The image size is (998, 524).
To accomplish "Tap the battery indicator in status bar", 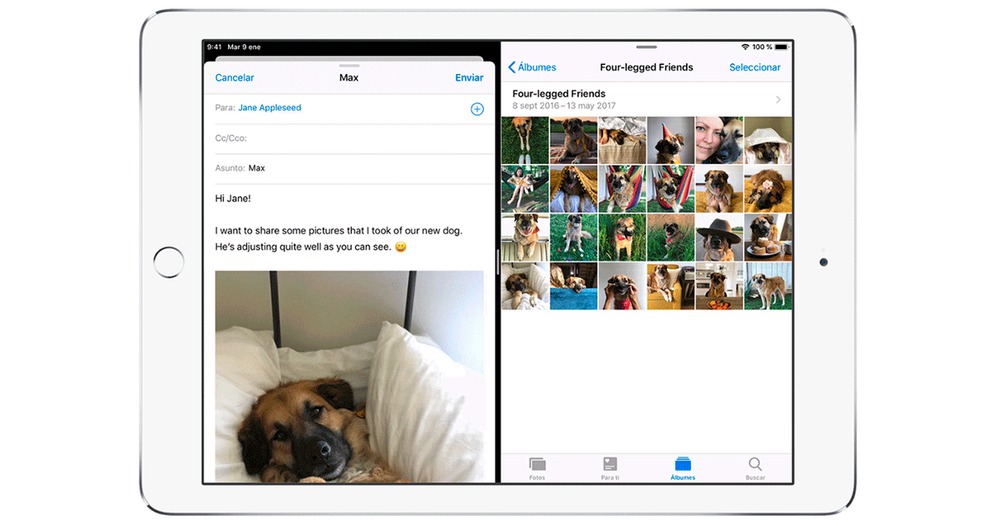I will coord(780,47).
